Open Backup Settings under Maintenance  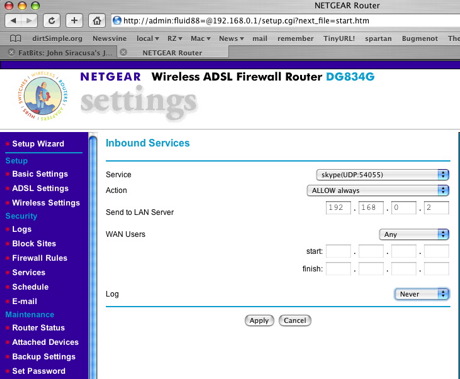click(44, 356)
